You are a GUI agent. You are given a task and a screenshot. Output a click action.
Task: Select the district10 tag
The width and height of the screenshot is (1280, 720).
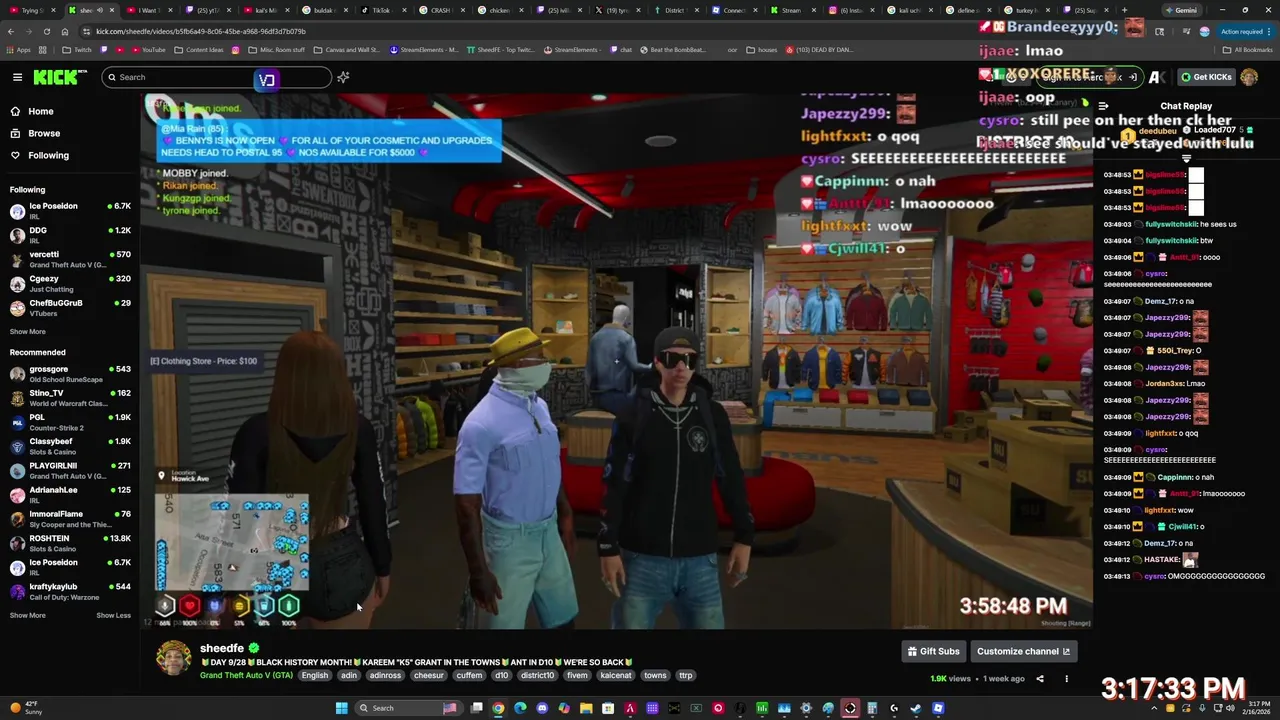coord(537,675)
